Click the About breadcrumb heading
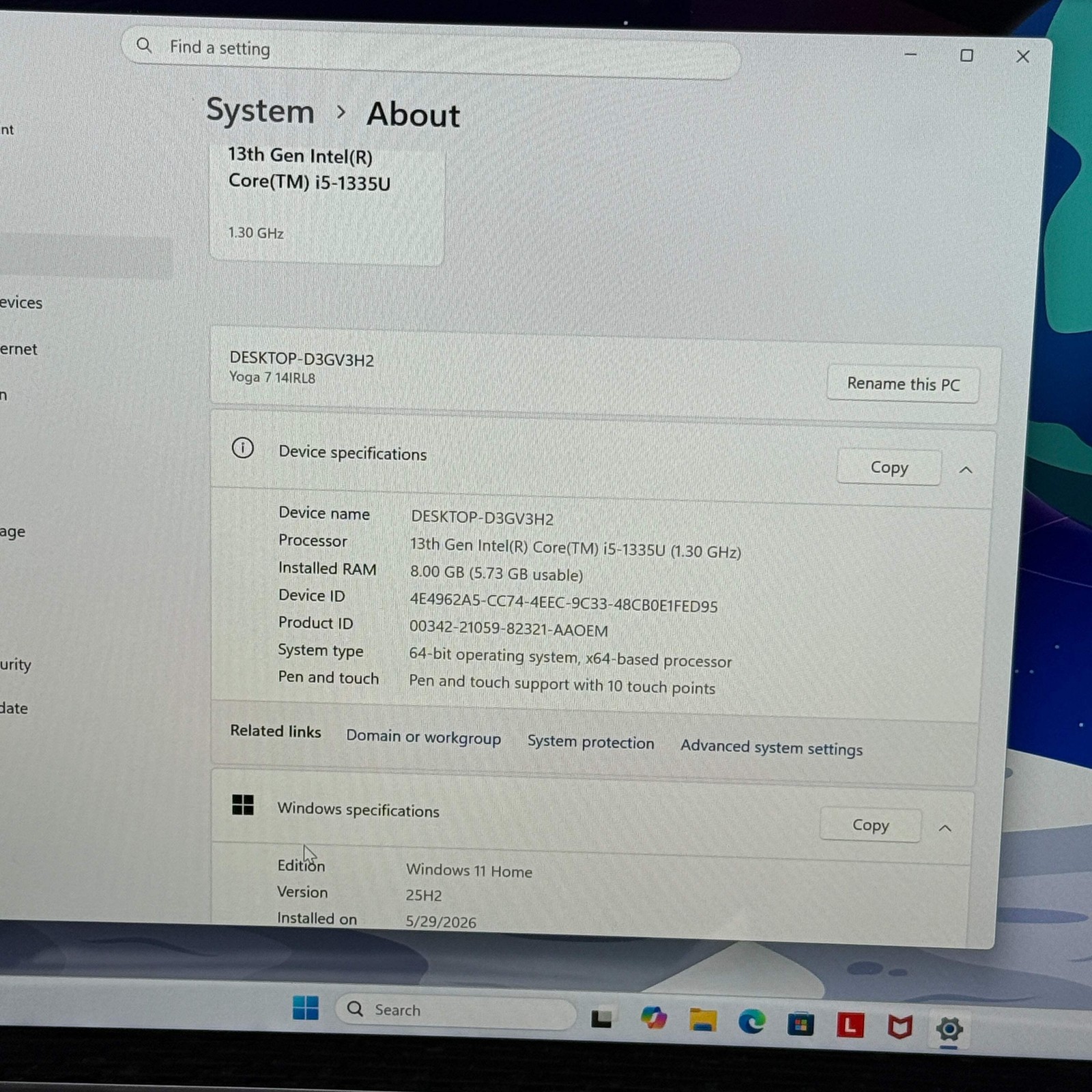This screenshot has height=1092, width=1092. (x=413, y=115)
